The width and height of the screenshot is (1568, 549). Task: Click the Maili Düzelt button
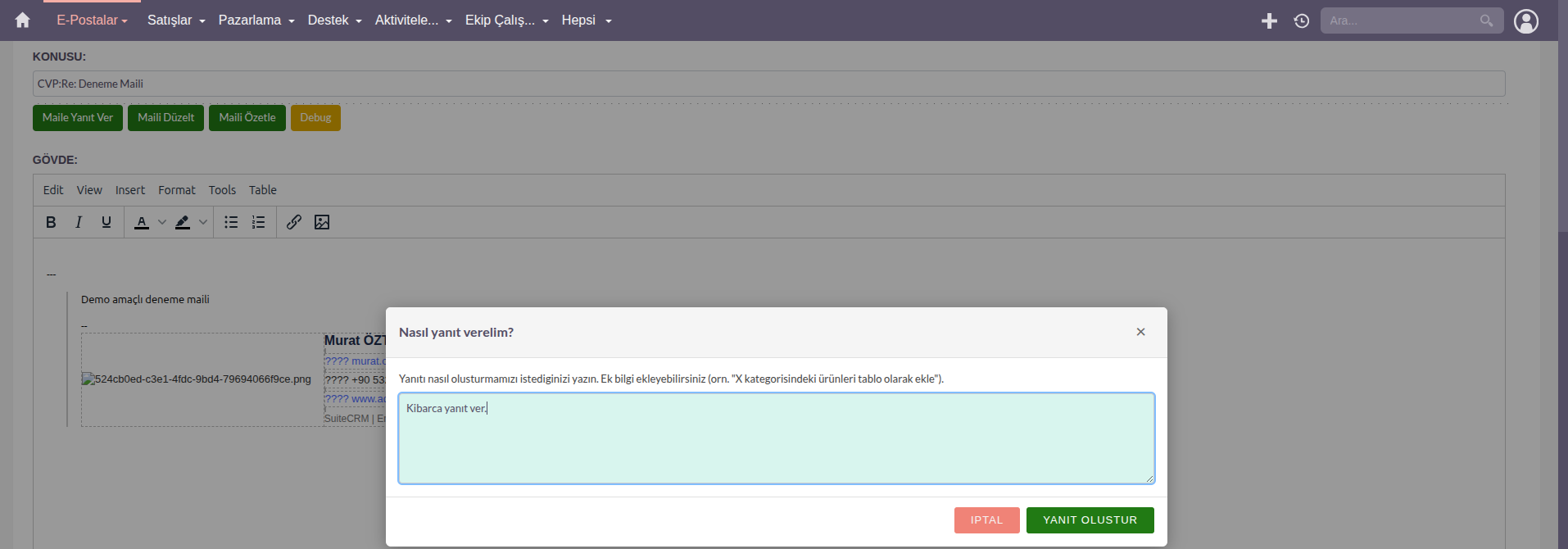click(165, 118)
